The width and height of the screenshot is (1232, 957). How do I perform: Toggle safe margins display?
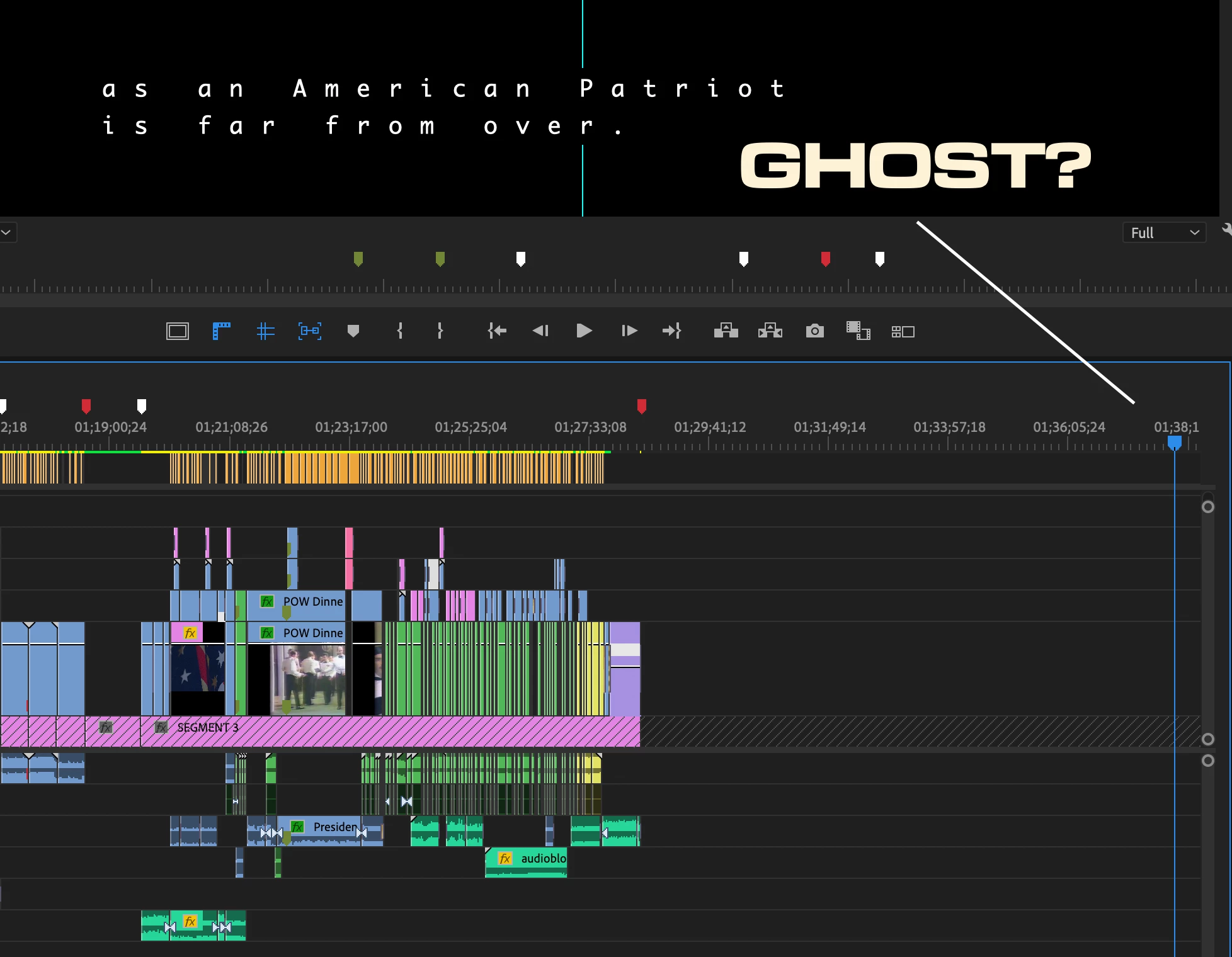[177, 331]
